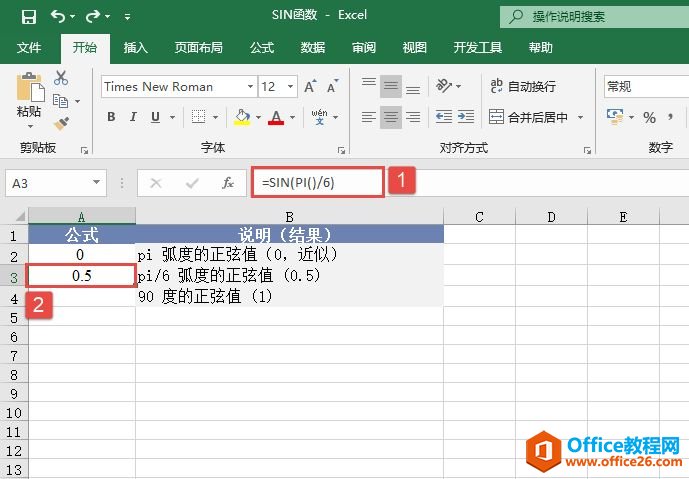The height and width of the screenshot is (479, 689).
Task: Open the Copy options dropdown arrow
Action: tap(77, 102)
